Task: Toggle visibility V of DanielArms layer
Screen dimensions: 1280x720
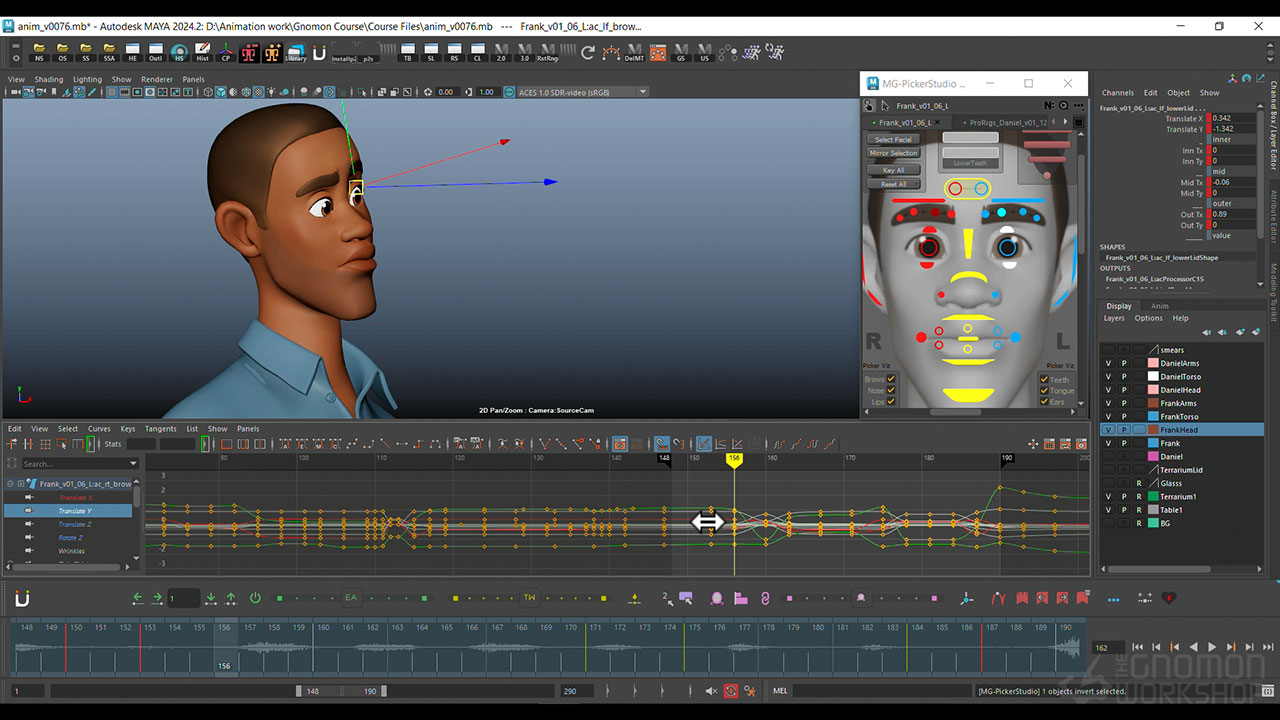Action: [x=1108, y=363]
